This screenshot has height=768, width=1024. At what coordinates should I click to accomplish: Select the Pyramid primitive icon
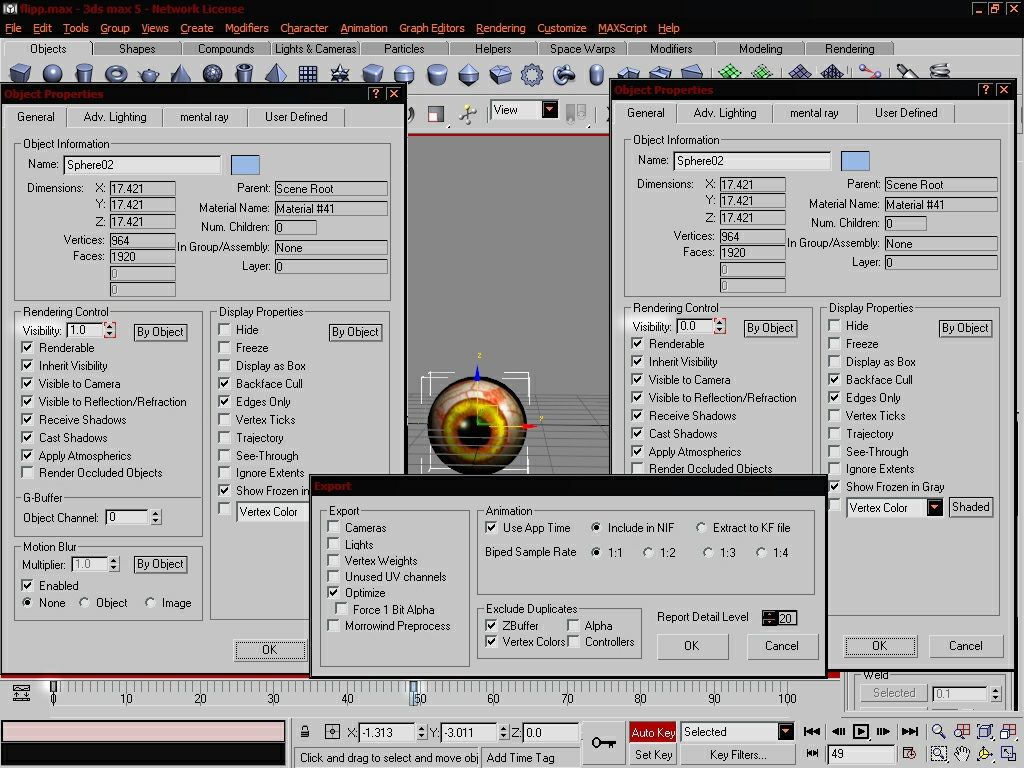(x=276, y=73)
